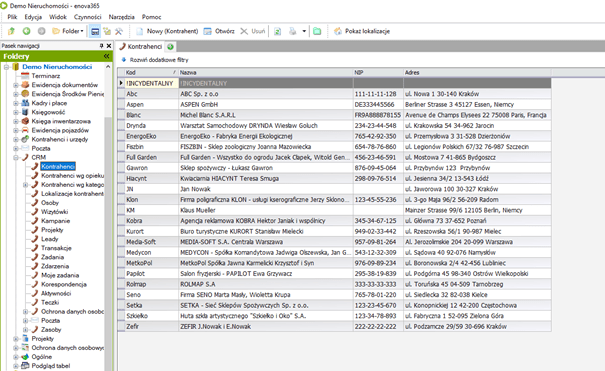
Task: Click the gray forward arrow toolbar icon
Action: (x=41, y=31)
